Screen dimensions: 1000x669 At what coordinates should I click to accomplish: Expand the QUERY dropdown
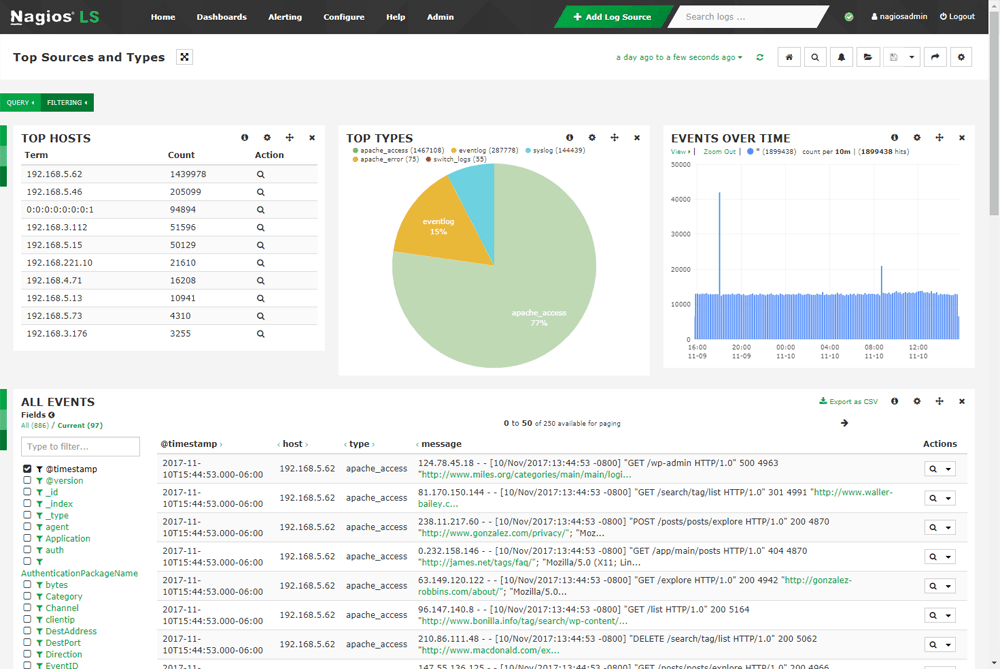pyautogui.click(x=20, y=102)
